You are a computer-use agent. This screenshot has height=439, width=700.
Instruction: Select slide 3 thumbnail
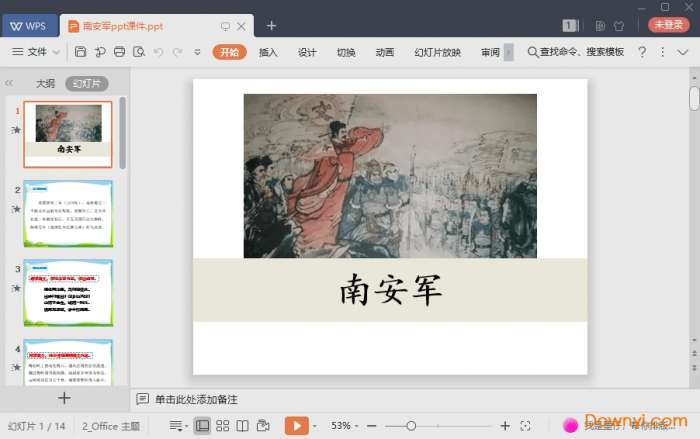click(68, 293)
